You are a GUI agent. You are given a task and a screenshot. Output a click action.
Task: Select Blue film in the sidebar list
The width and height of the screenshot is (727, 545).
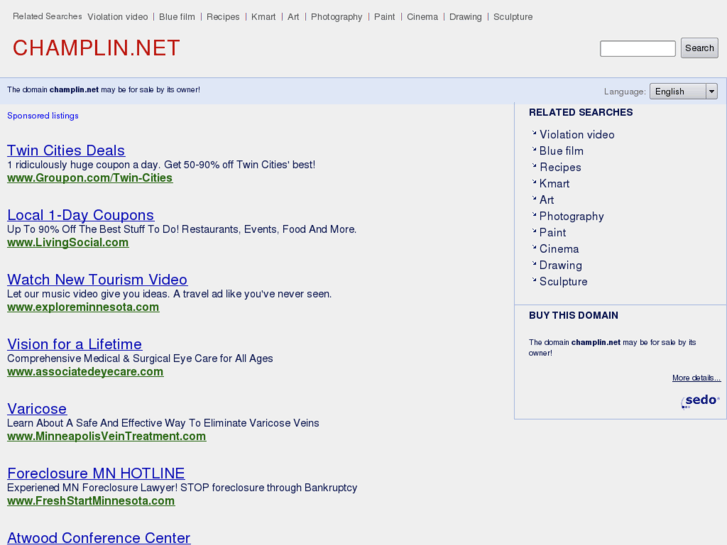click(x=561, y=151)
